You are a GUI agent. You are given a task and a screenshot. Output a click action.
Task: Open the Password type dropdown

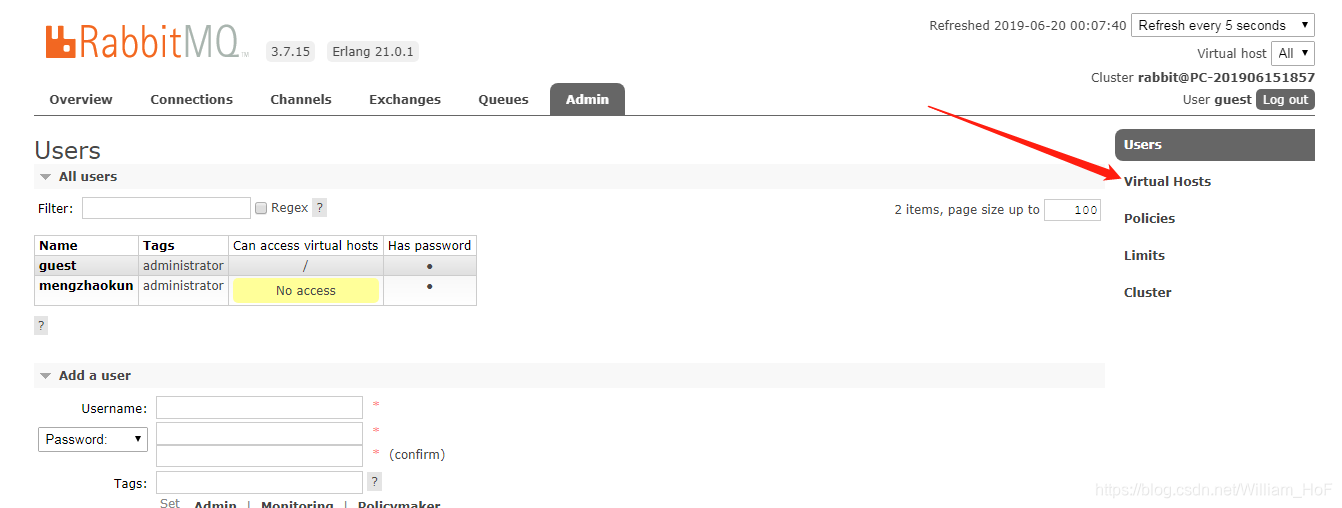pyautogui.click(x=93, y=439)
